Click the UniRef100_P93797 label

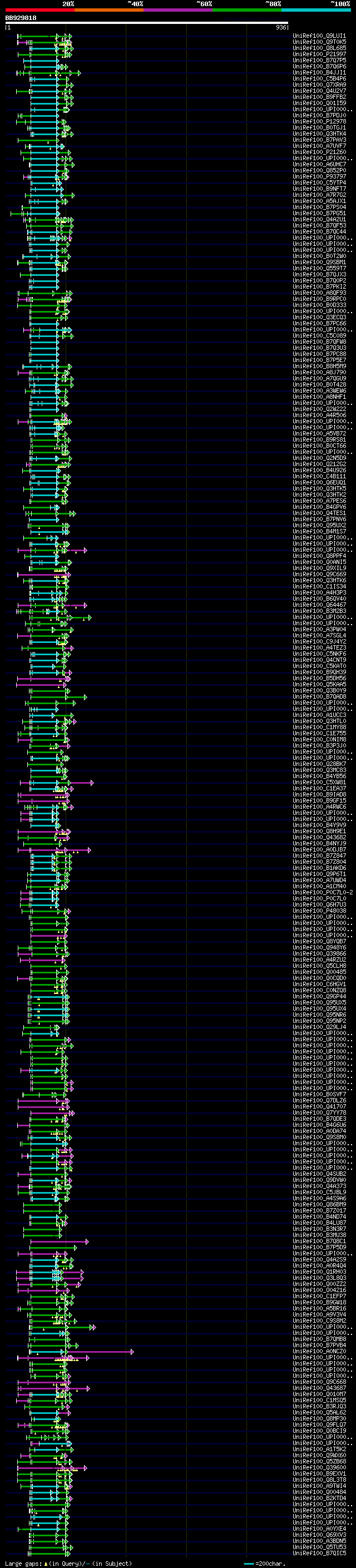click(x=319, y=176)
